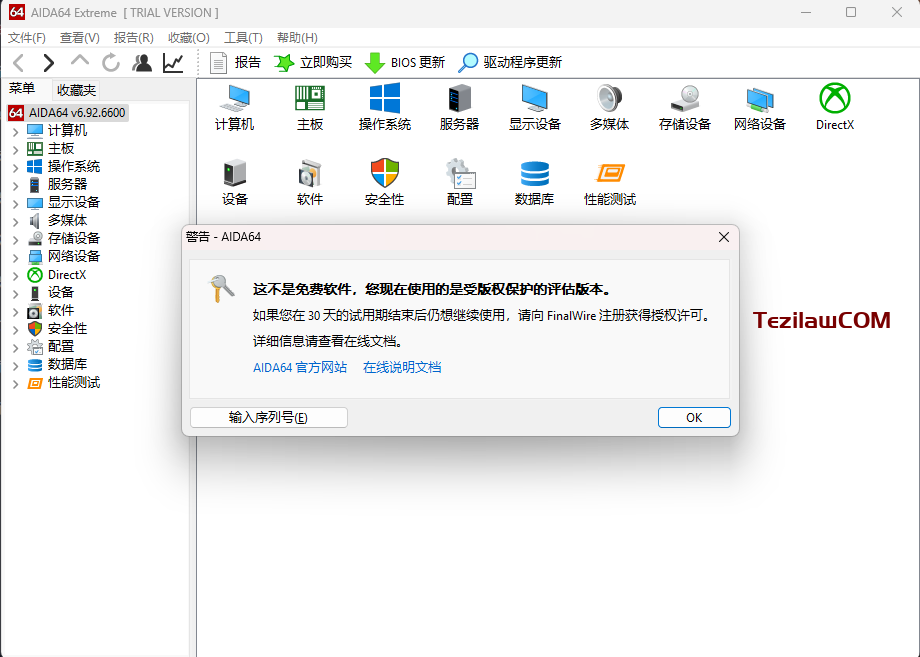Click 报告 report toolbar button
The width and height of the screenshot is (920, 657).
(235, 63)
